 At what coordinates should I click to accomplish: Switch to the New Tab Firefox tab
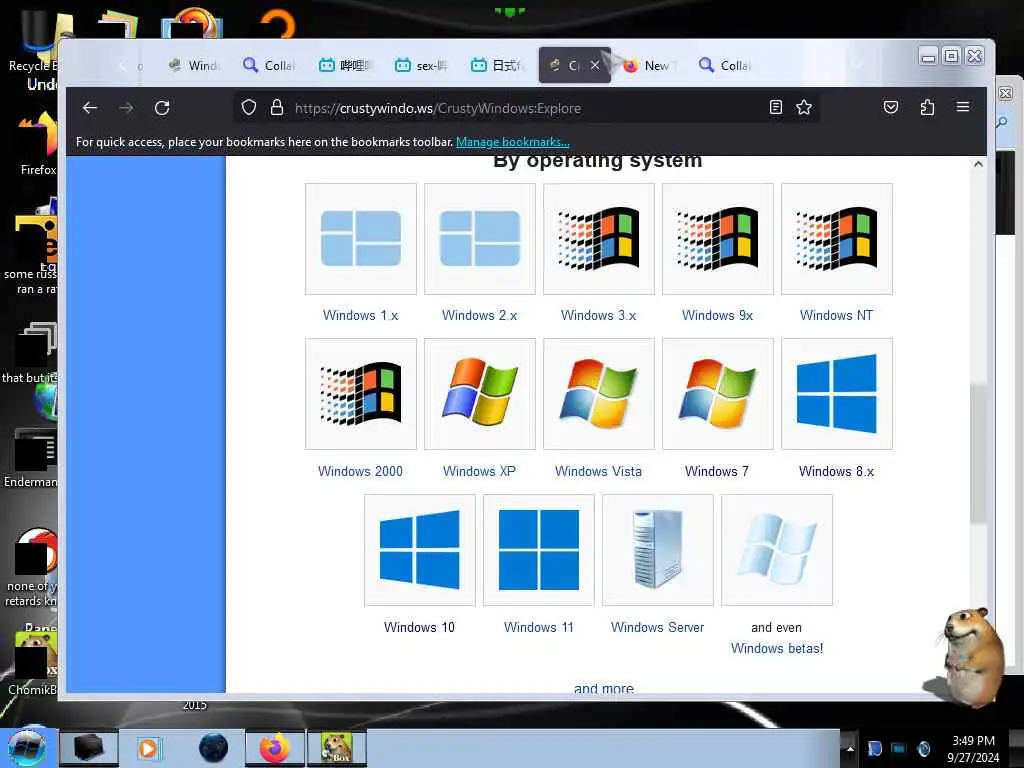(x=648, y=65)
